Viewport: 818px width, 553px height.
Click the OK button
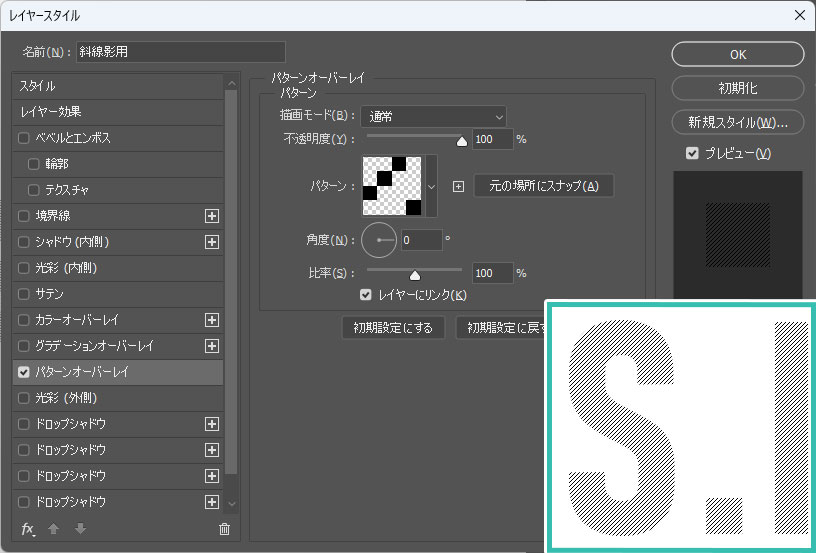(738, 54)
